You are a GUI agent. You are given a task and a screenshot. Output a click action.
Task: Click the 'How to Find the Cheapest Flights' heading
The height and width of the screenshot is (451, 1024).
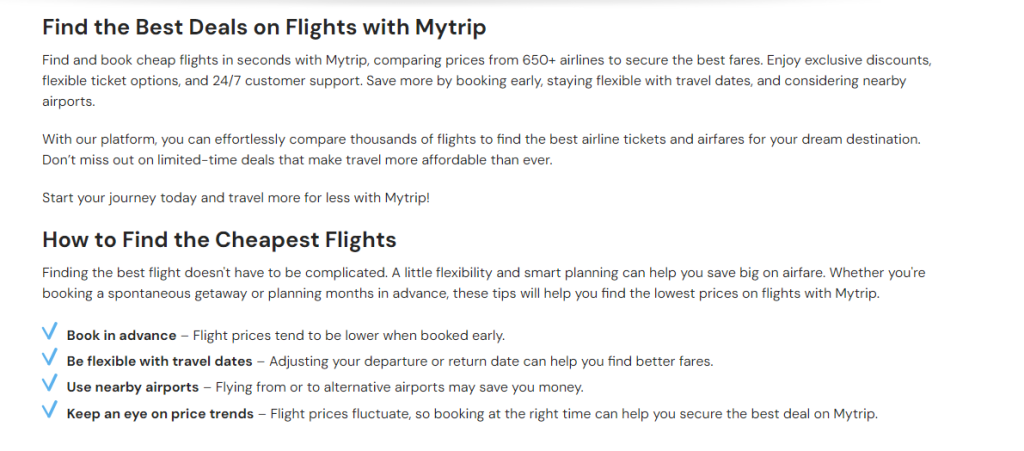219,240
